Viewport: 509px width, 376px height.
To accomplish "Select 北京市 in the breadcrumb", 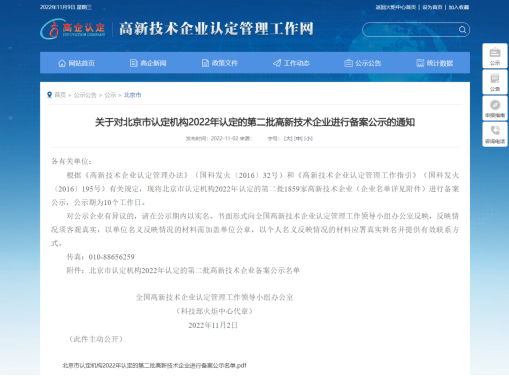I will click(132, 95).
